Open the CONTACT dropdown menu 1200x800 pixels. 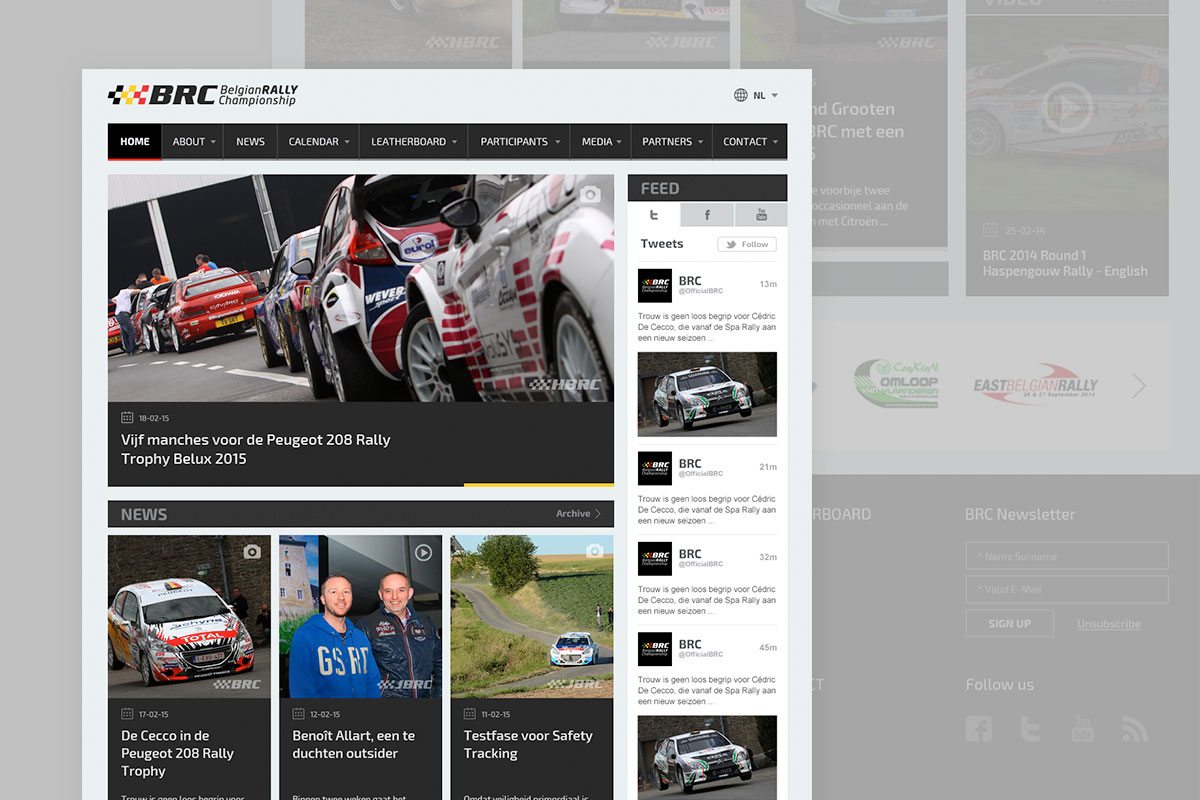(749, 142)
